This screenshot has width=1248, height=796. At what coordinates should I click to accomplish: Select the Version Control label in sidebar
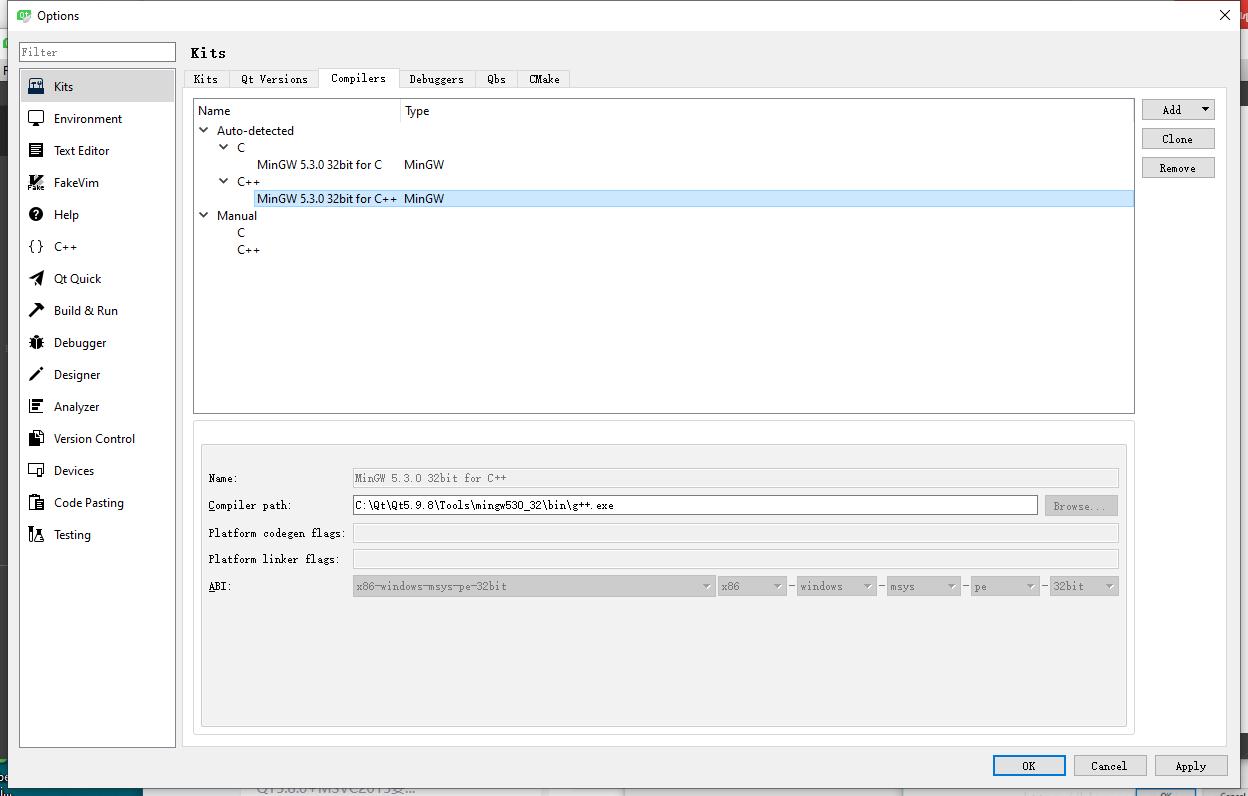pyautogui.click(x=94, y=439)
